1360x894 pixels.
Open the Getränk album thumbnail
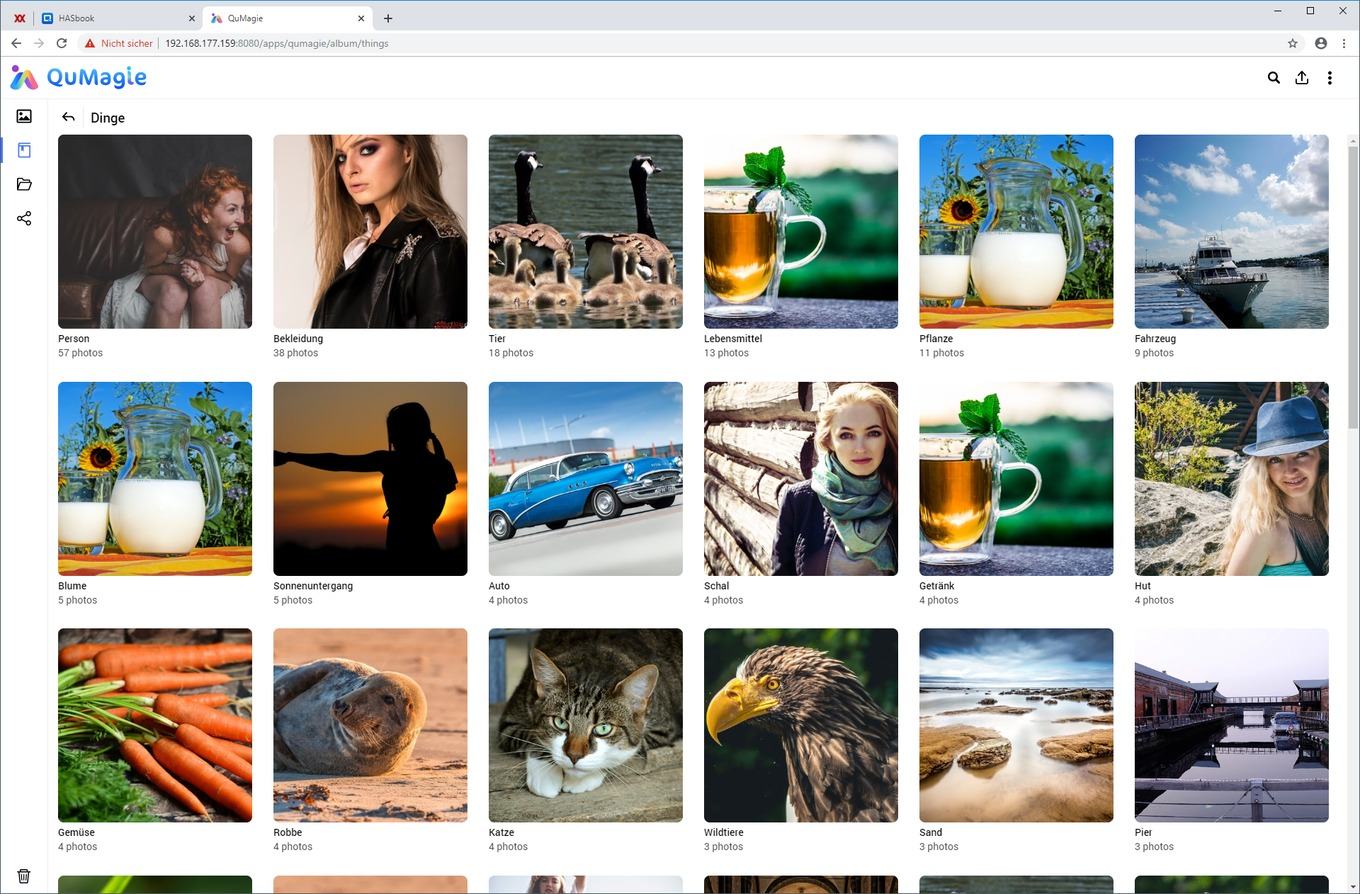pos(1016,478)
